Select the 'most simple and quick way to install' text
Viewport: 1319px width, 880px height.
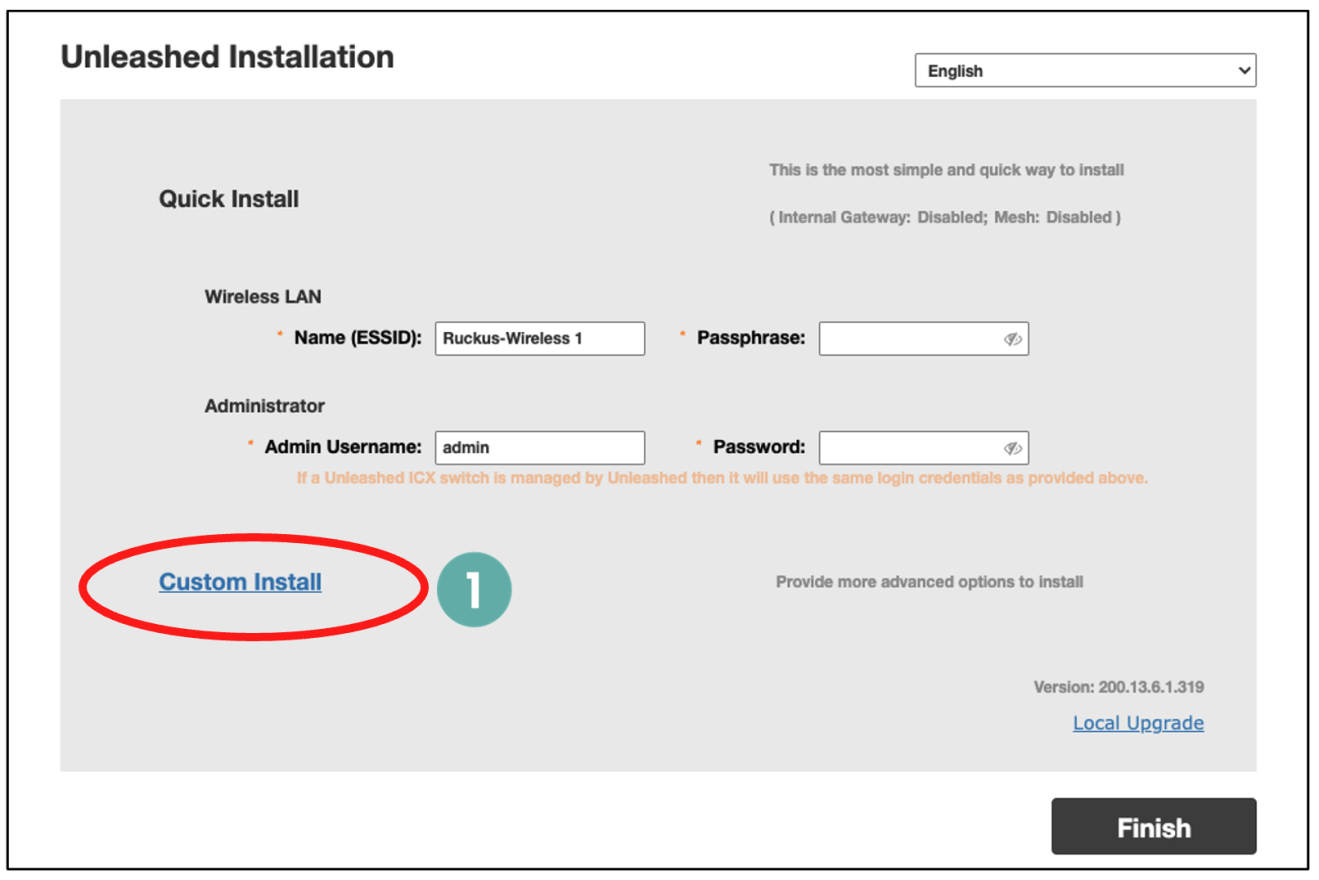click(x=946, y=170)
